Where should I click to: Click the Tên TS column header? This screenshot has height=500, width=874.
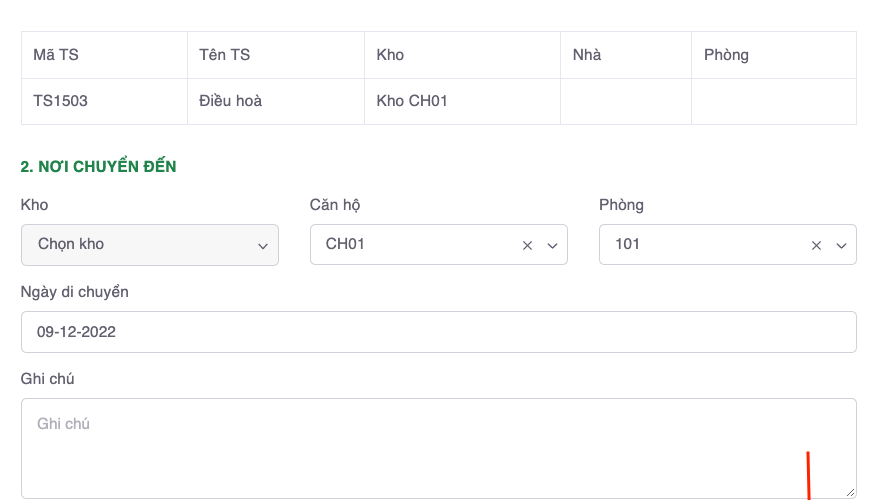pos(275,55)
